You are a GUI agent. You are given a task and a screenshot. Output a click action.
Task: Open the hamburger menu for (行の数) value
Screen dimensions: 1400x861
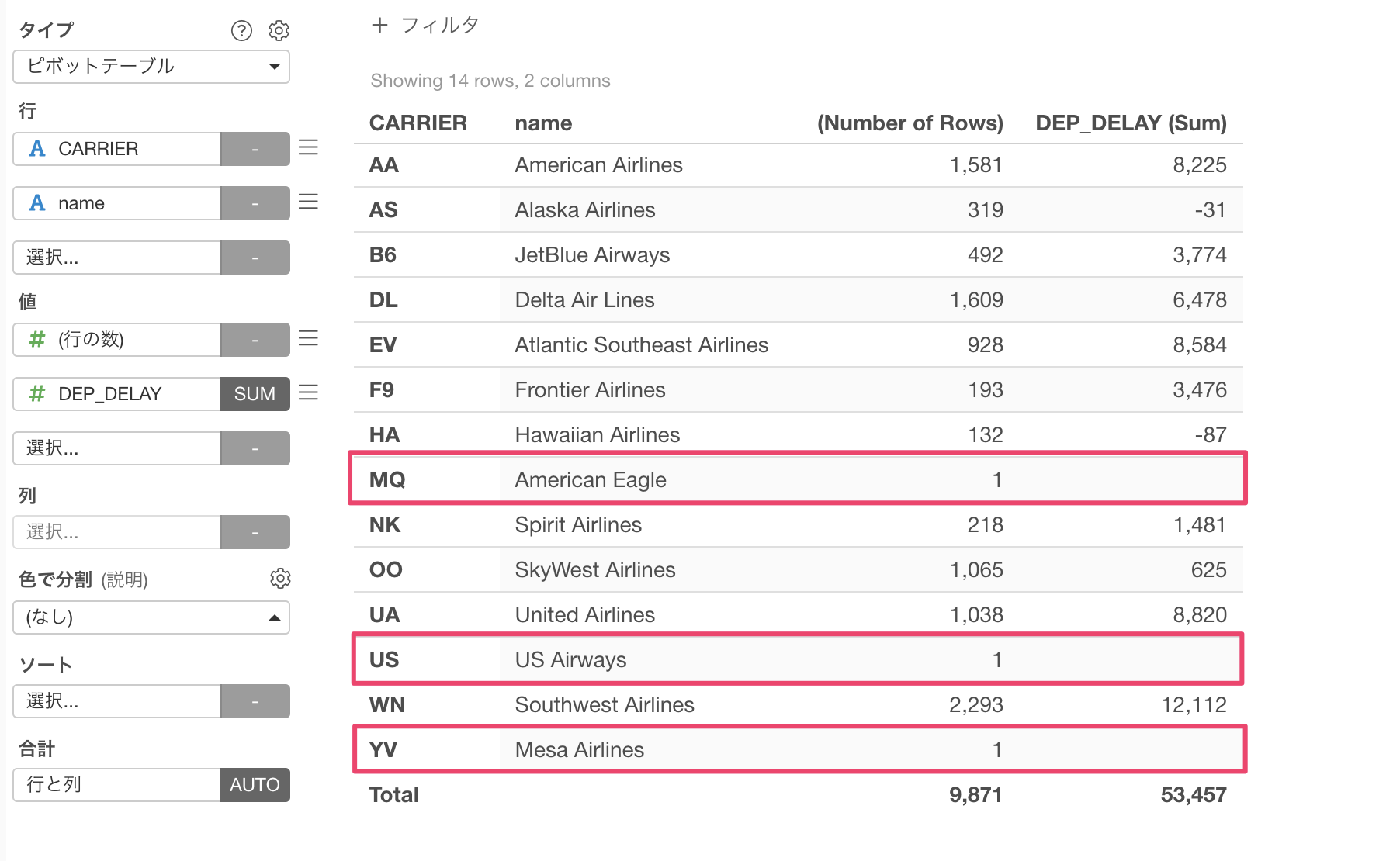[x=308, y=339]
